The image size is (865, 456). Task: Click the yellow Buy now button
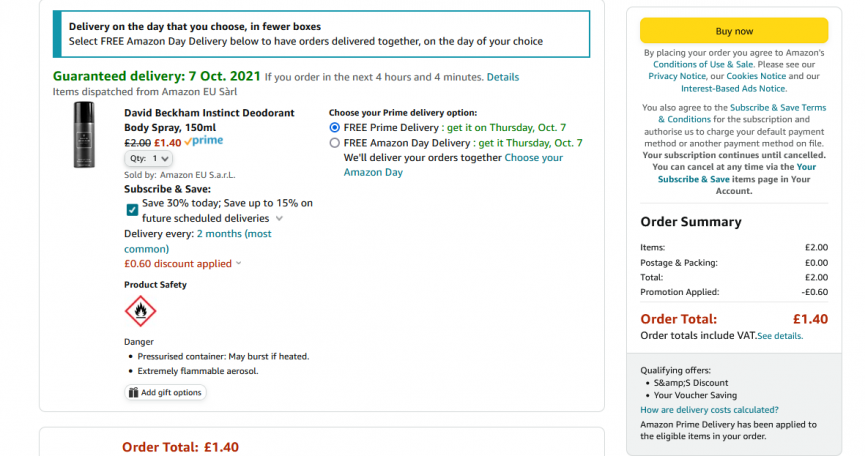click(734, 31)
